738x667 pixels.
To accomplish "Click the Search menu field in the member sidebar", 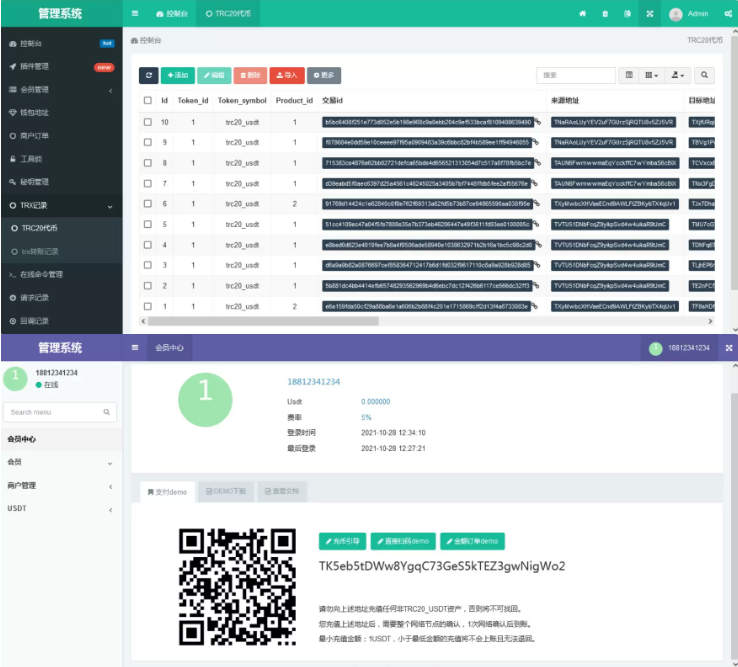I will click(x=60, y=412).
